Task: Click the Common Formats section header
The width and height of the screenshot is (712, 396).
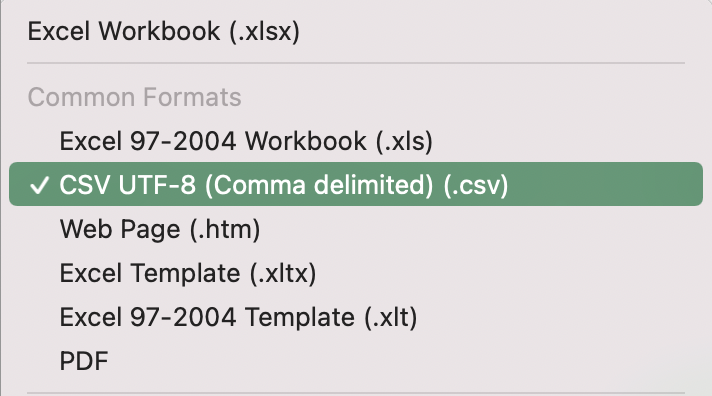Action: (x=134, y=97)
